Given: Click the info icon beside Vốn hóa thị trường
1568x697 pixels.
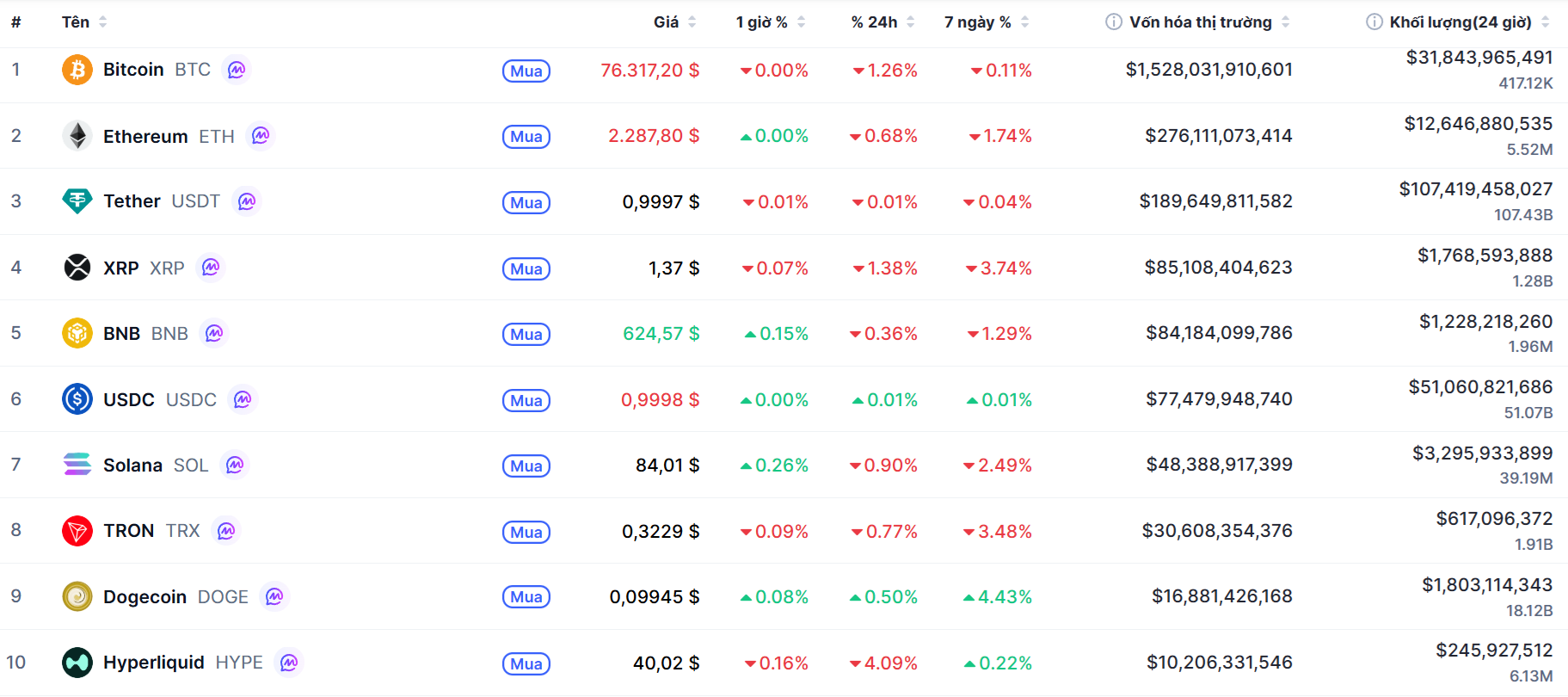Looking at the screenshot, I should pos(1114,22).
